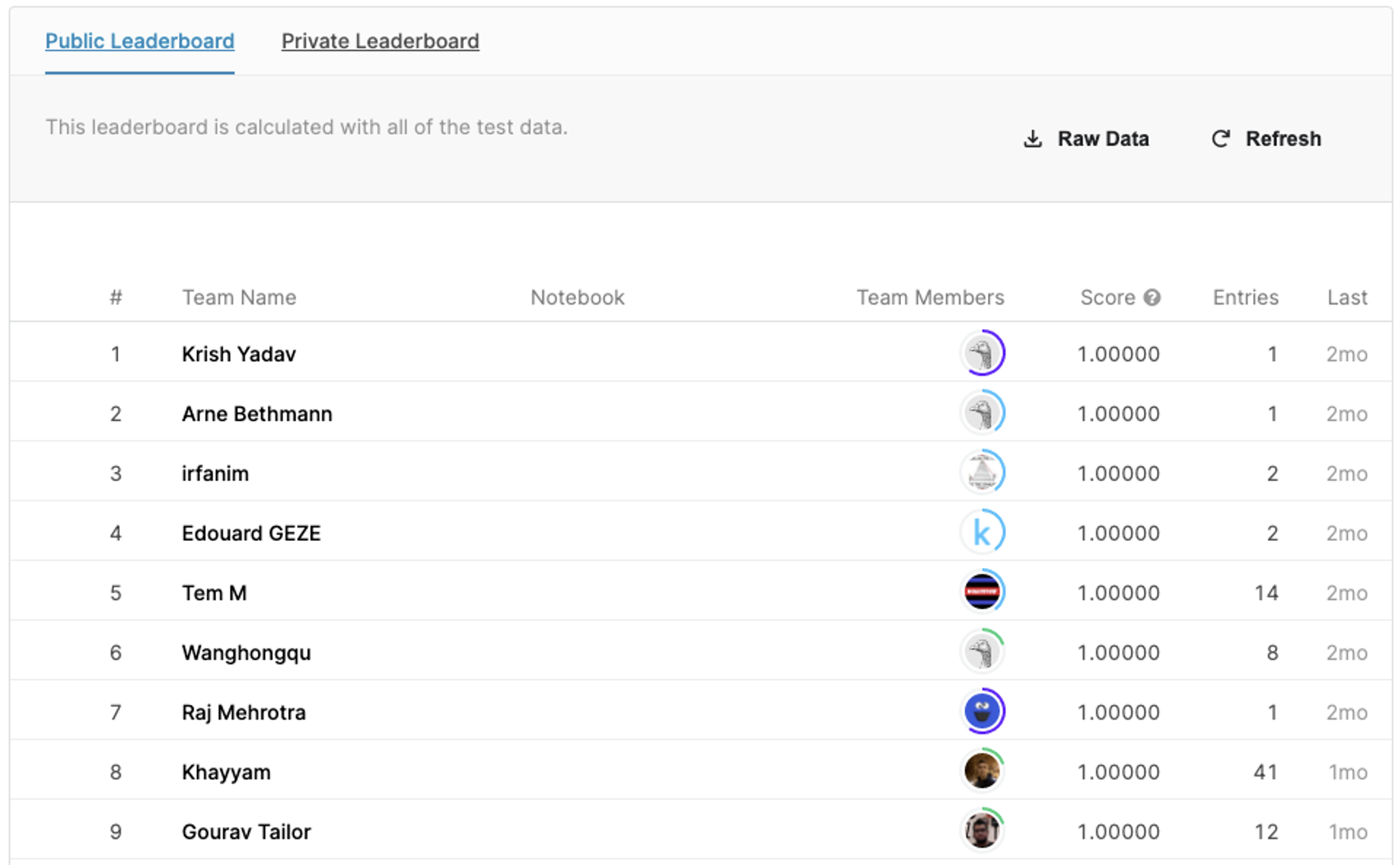Open the Private Leaderboard tab
1400x865 pixels.
click(380, 41)
